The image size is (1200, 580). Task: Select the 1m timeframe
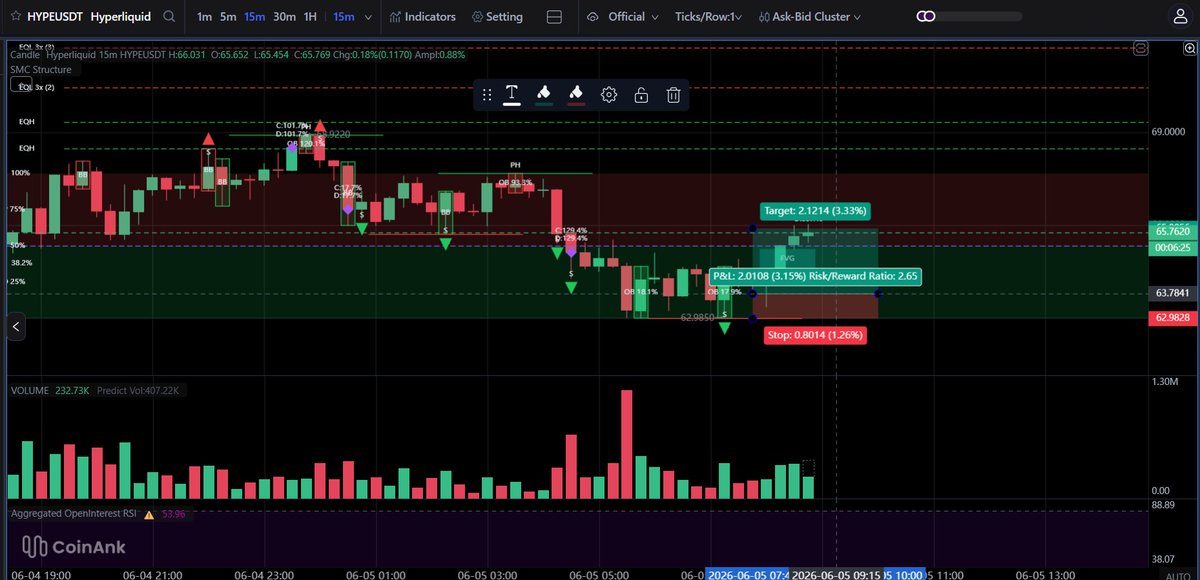pyautogui.click(x=204, y=17)
